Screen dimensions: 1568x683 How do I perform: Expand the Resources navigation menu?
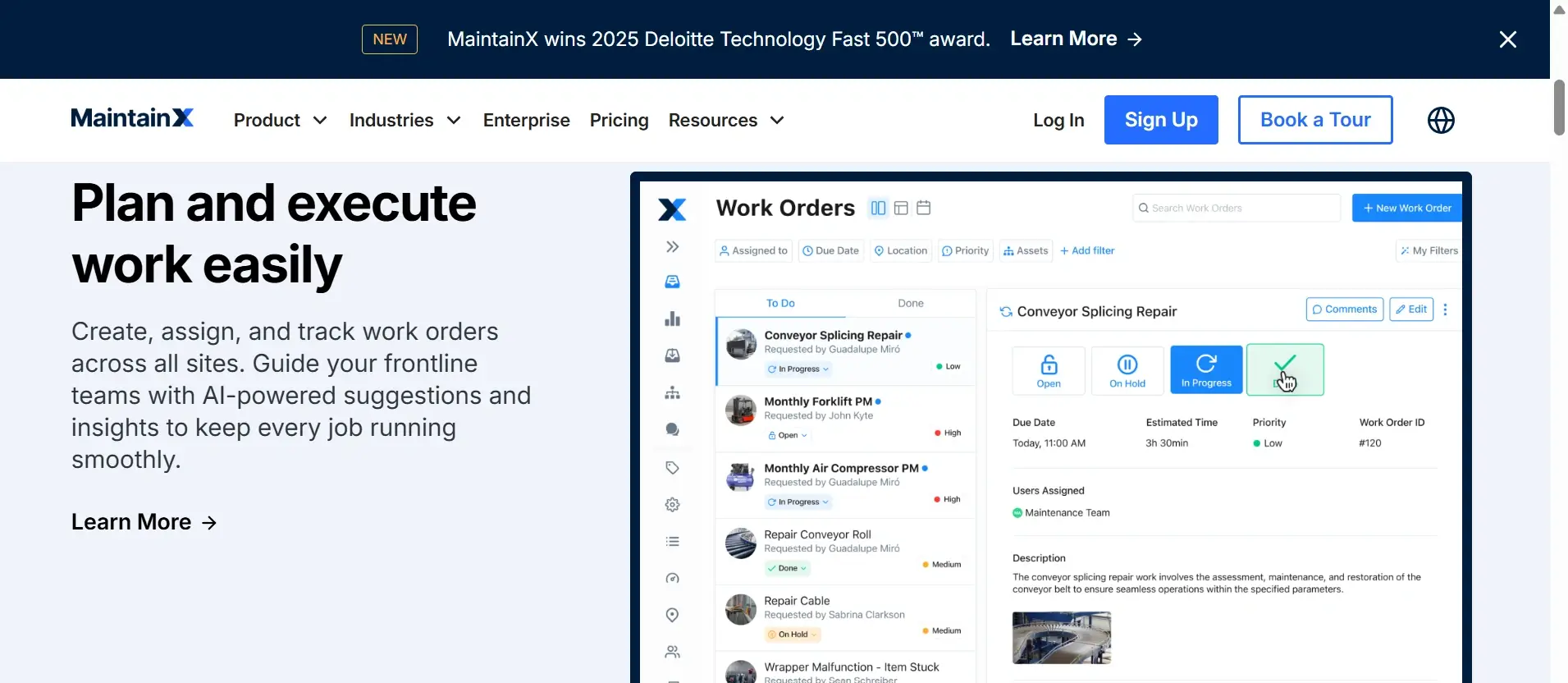726,120
